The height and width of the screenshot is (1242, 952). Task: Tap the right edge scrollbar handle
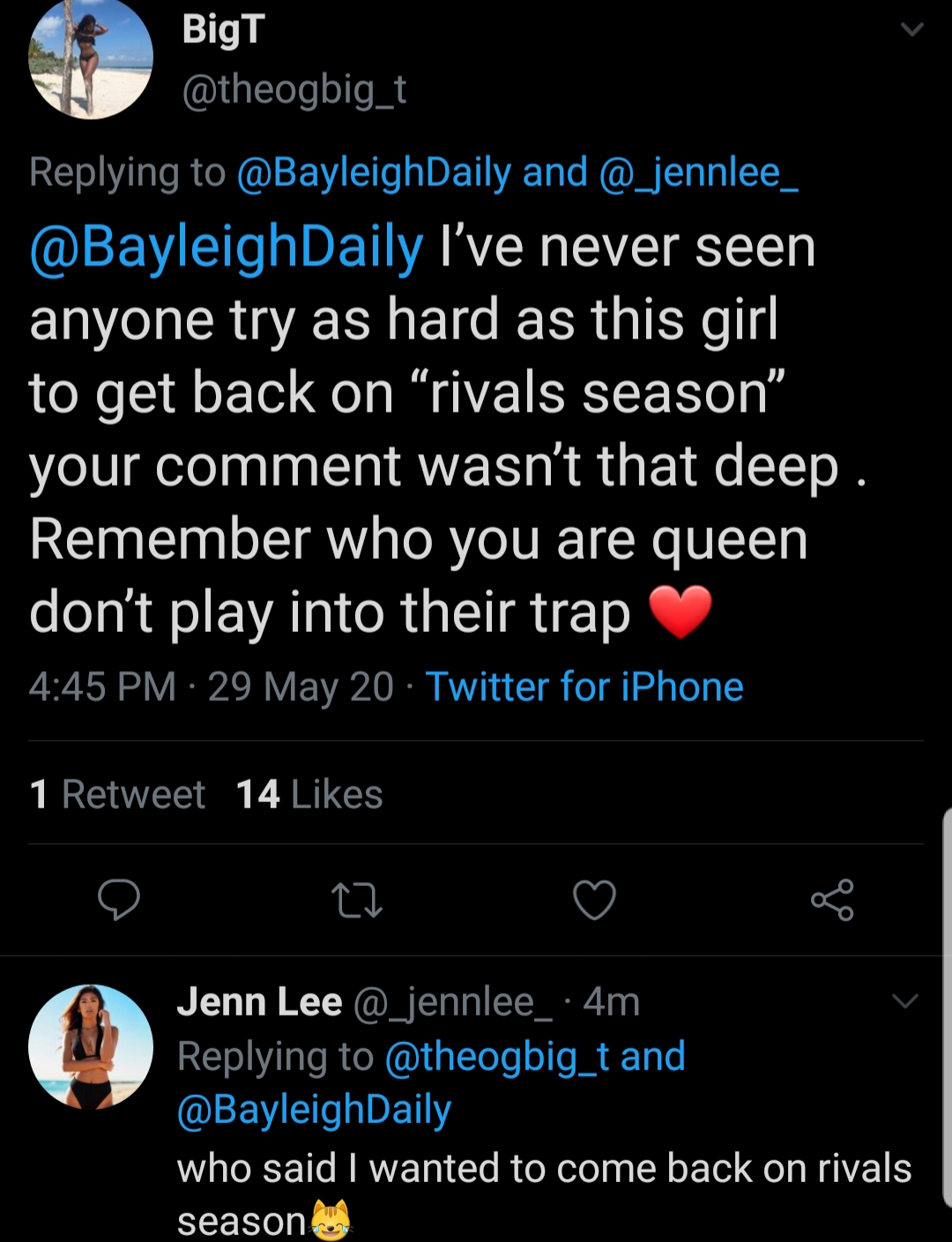tap(947, 1007)
